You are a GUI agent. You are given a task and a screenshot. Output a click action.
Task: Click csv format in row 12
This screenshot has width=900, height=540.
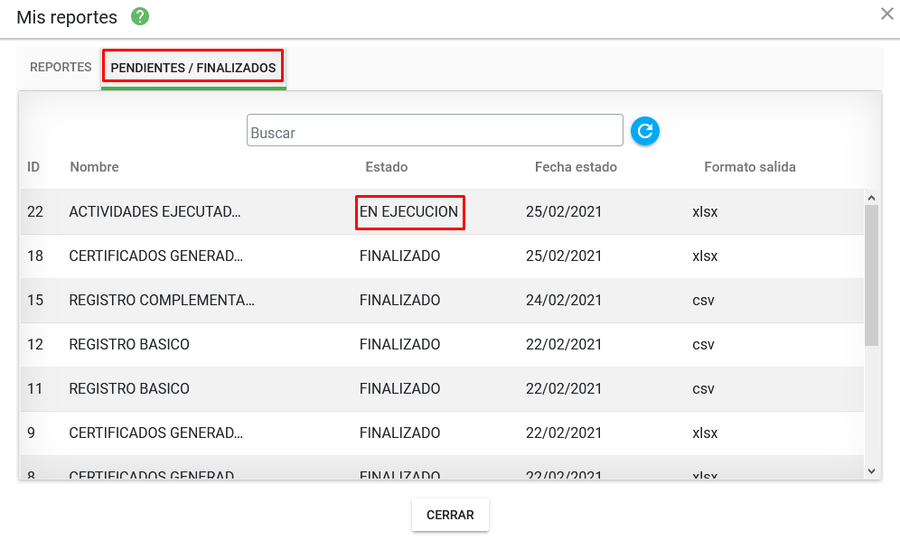[x=703, y=345]
